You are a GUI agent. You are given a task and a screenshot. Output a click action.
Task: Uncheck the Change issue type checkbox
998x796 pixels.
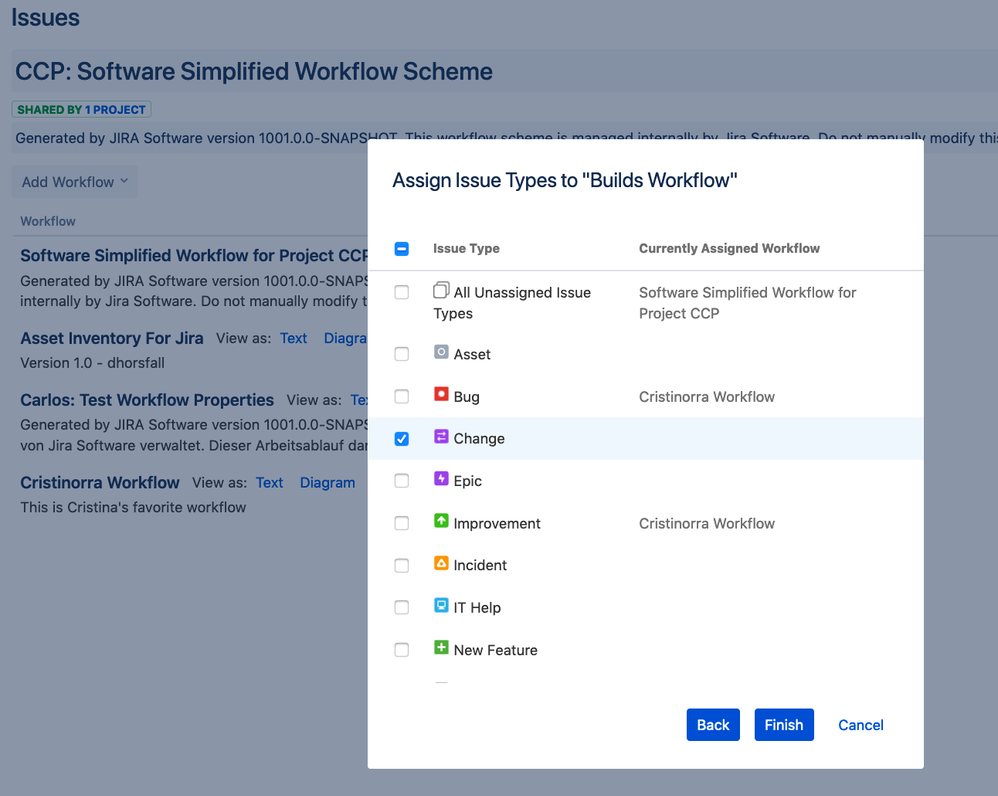[402, 438]
